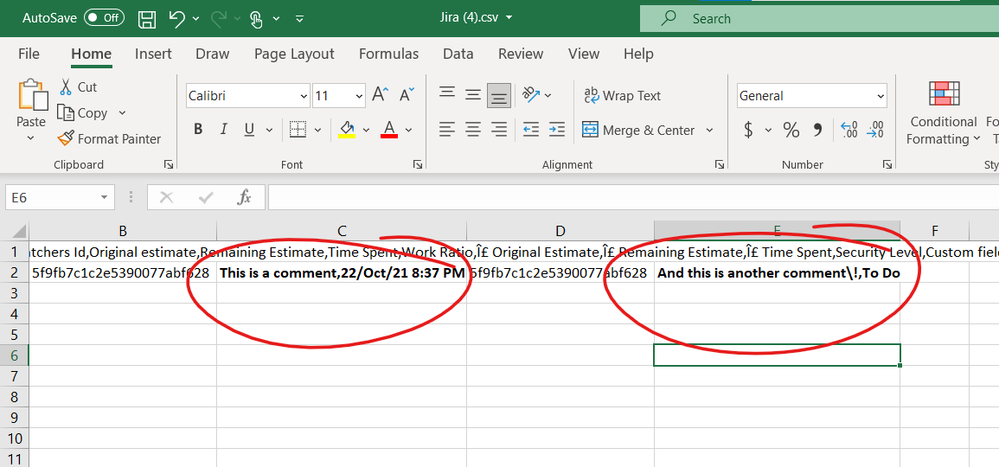This screenshot has width=999, height=467.
Task: Click the Bottom Align icon
Action: (499, 96)
